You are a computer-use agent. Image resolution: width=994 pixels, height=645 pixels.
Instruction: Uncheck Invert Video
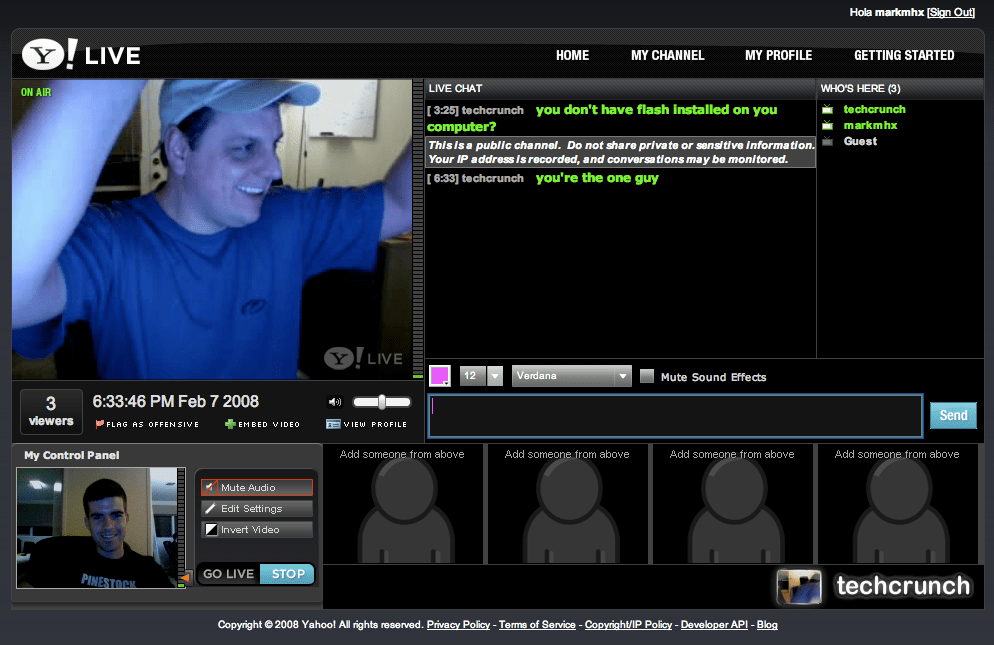[x=256, y=529]
